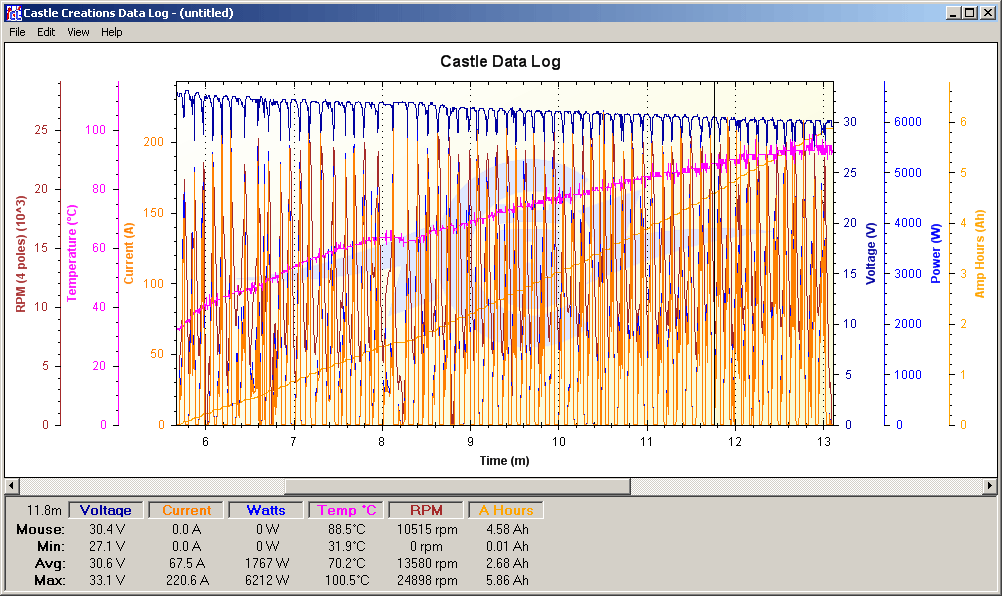Toggle the Voltage series button
This screenshot has height=596, width=1002.
(105, 510)
